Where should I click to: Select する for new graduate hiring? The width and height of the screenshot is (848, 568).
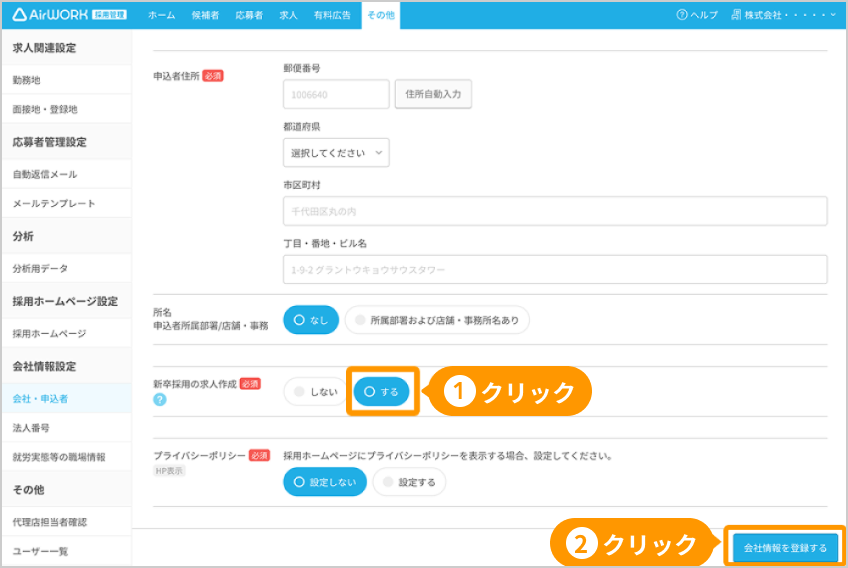[381, 392]
